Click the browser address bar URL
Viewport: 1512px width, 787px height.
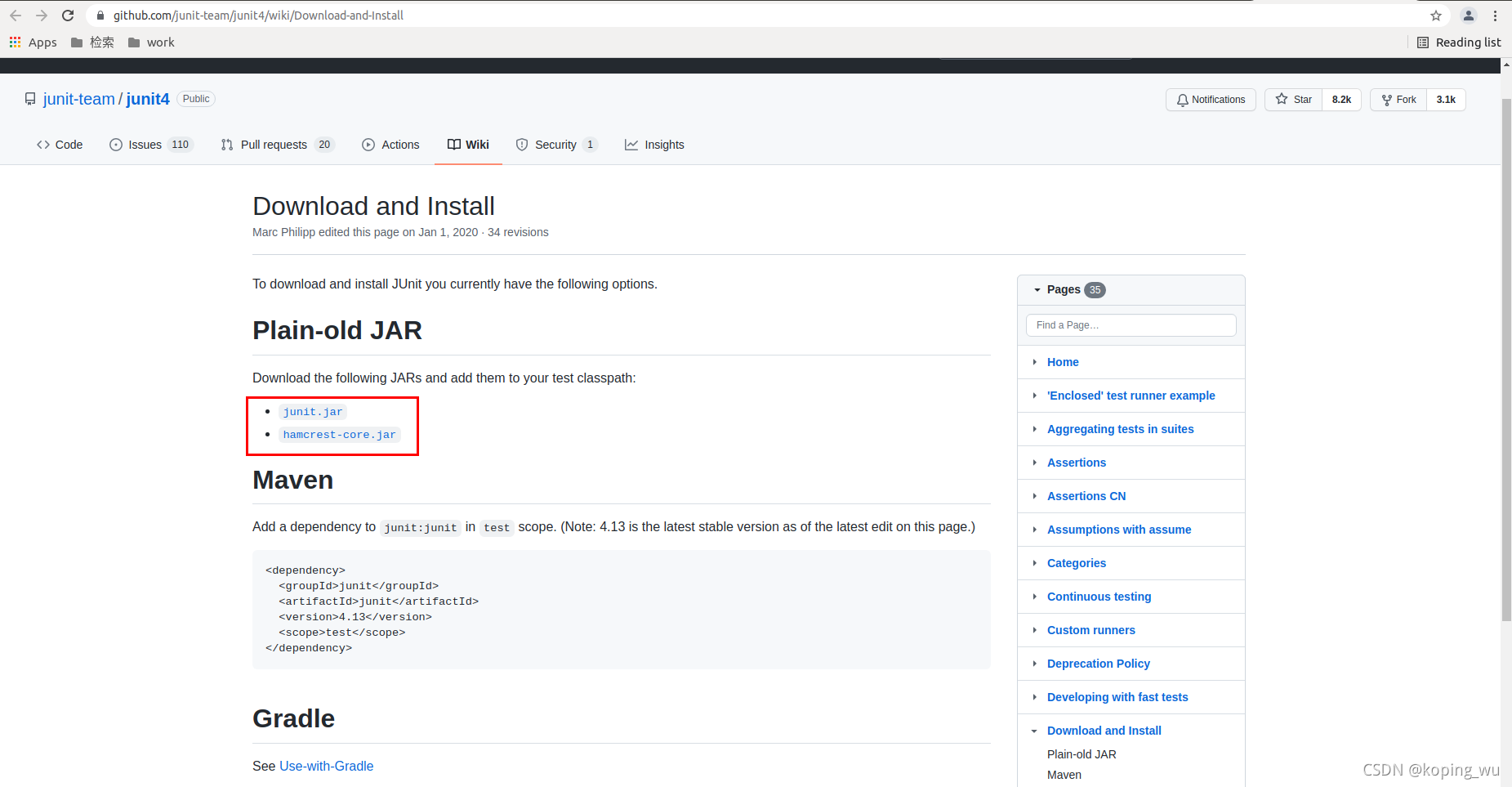258,16
